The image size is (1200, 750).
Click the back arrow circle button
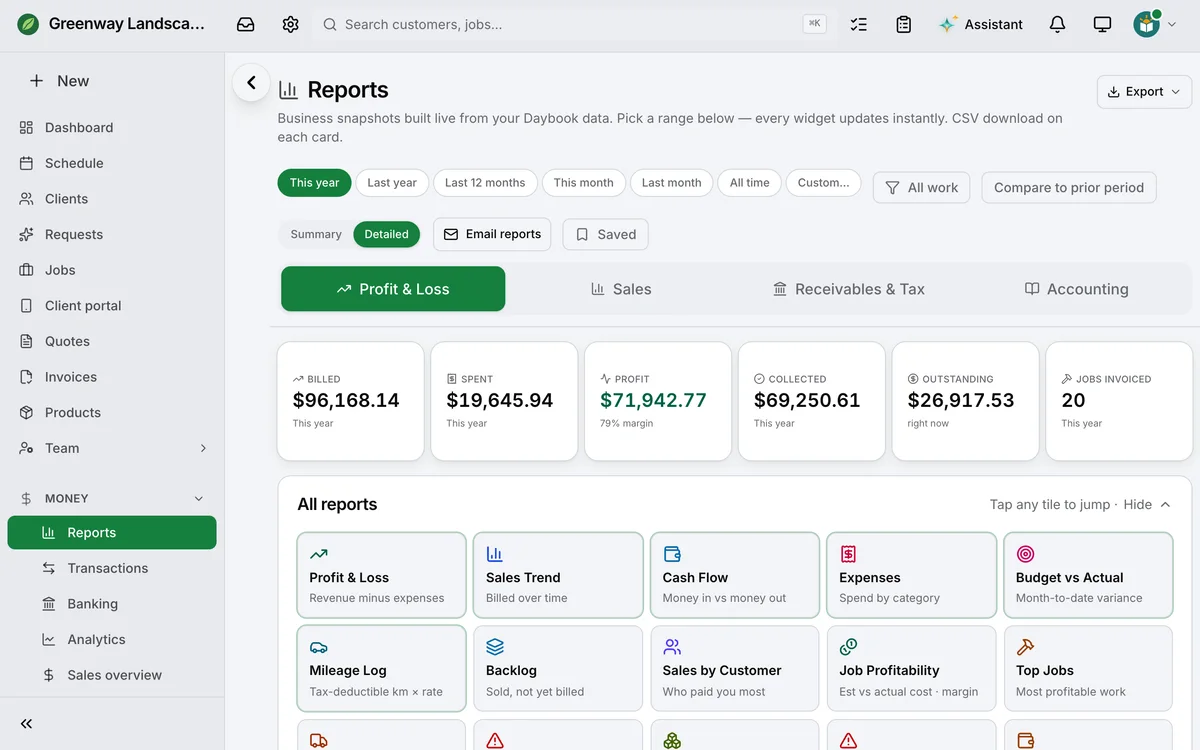coord(251,83)
